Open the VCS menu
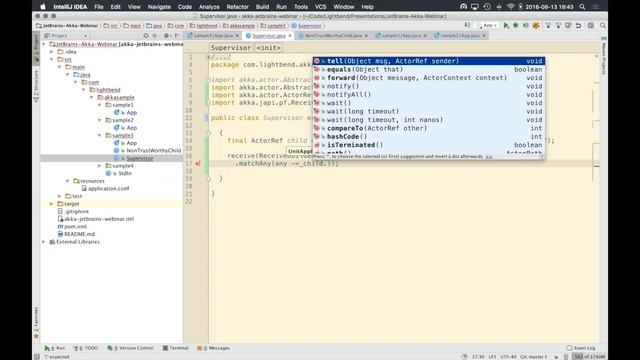The width and height of the screenshot is (640, 360). [x=320, y=7]
